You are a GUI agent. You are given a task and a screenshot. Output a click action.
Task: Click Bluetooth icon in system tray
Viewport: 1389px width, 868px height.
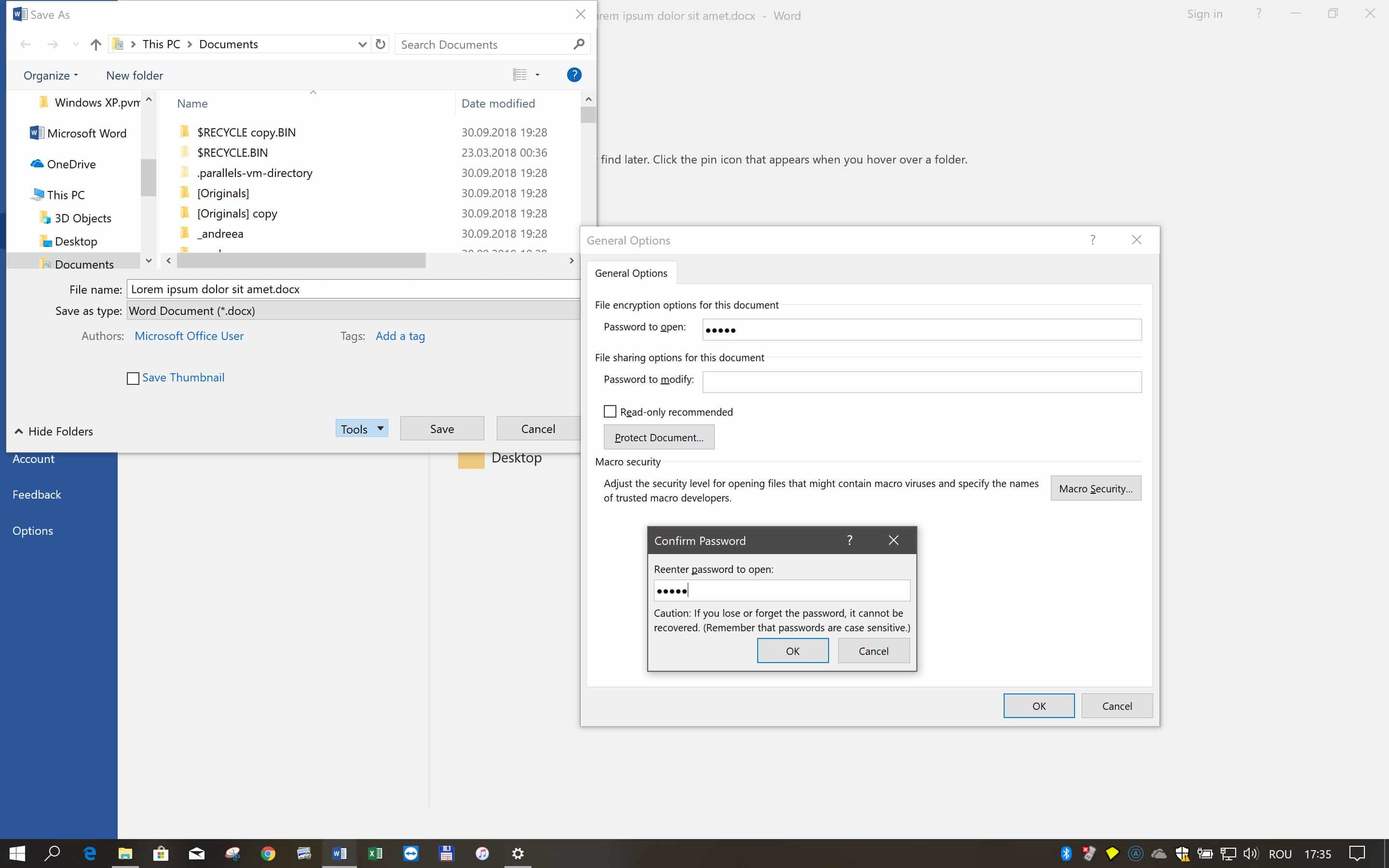[1066, 854]
